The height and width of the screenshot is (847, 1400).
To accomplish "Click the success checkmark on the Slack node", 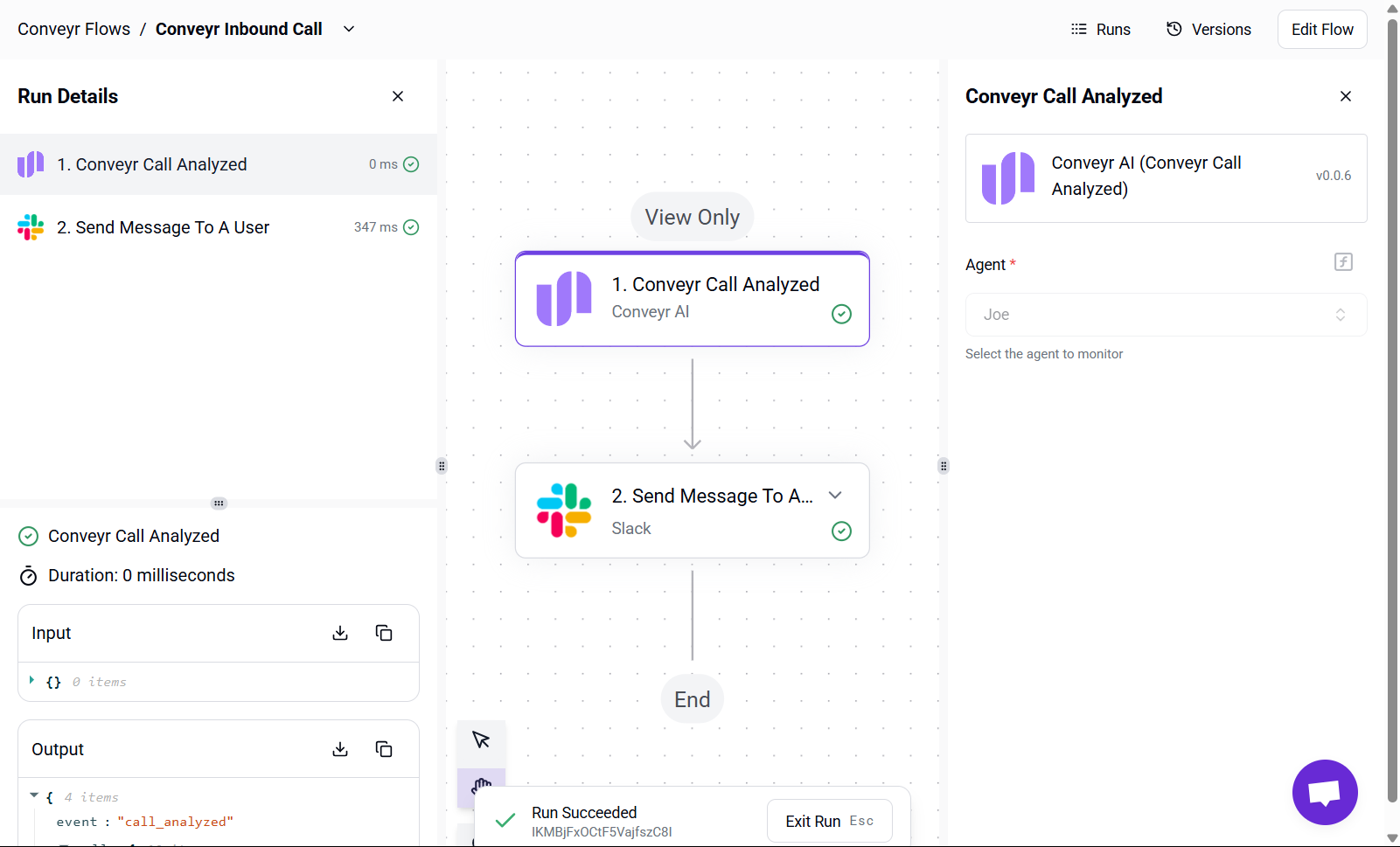I will pos(841,531).
